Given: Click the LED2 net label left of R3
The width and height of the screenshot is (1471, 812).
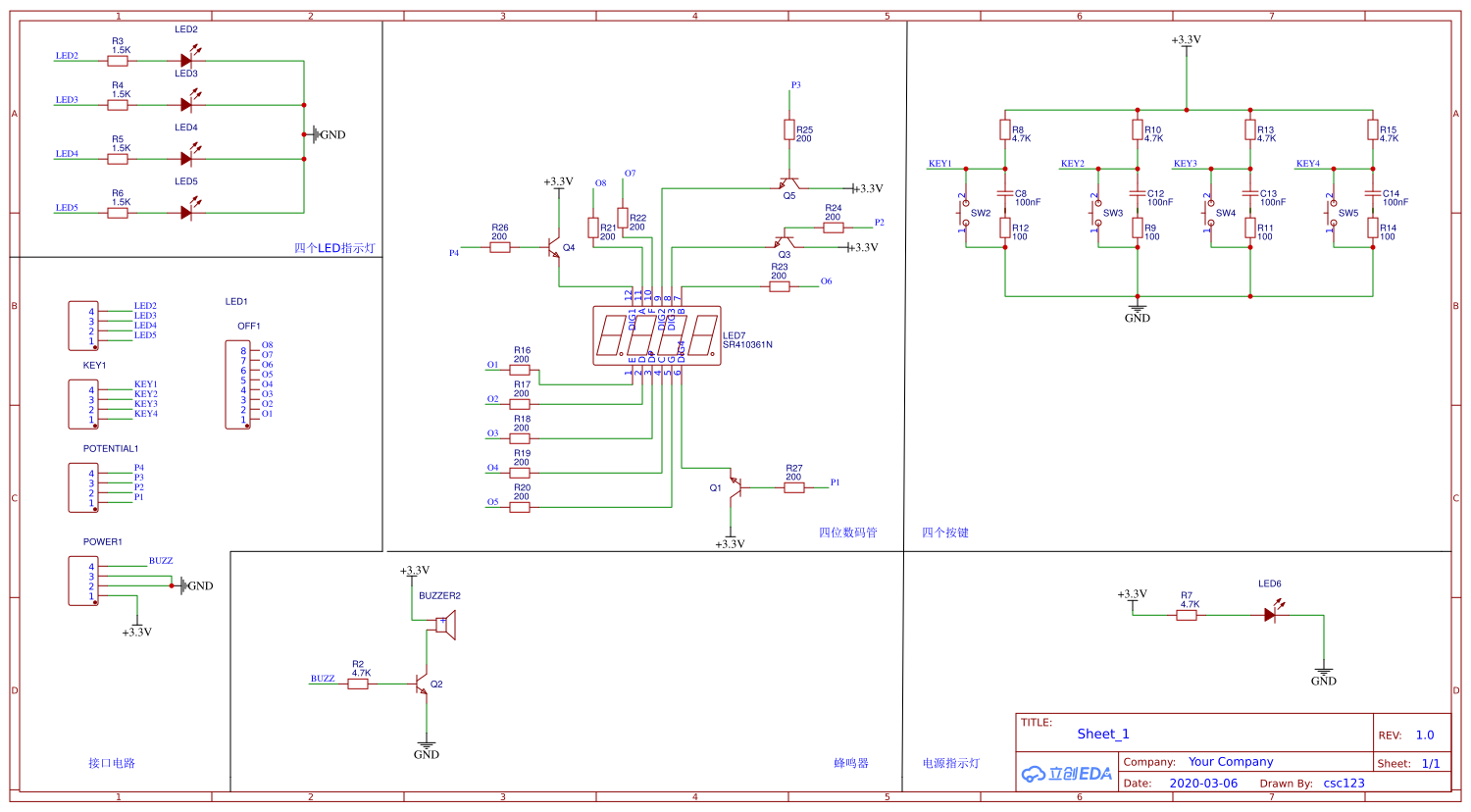Looking at the screenshot, I should pyautogui.click(x=67, y=56).
